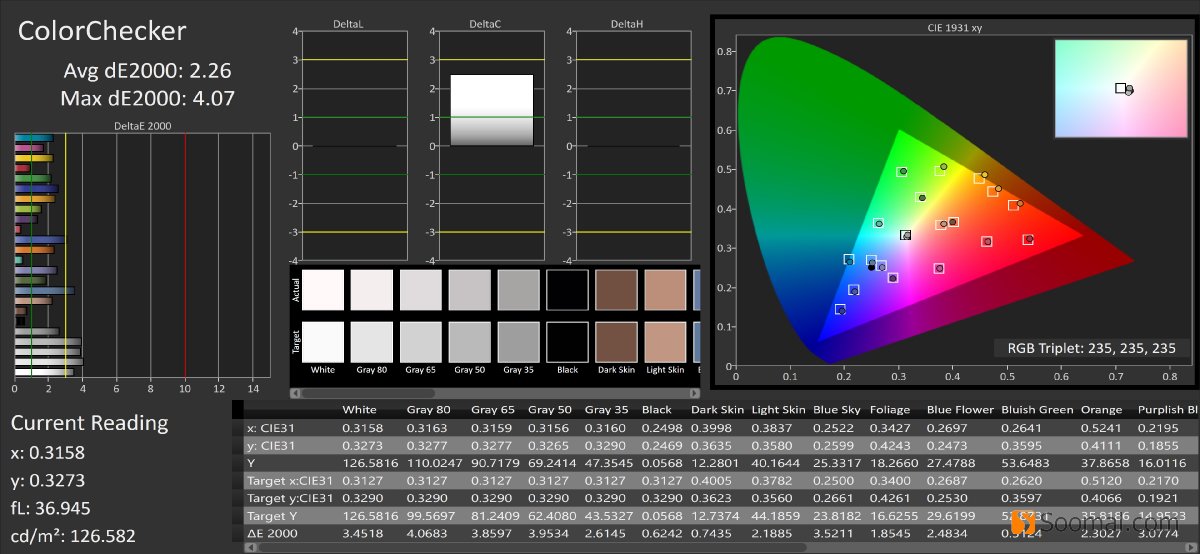Screen dimensions: 1200x554
Task: Pick the Gray 35 target swatch
Action: click(518, 341)
